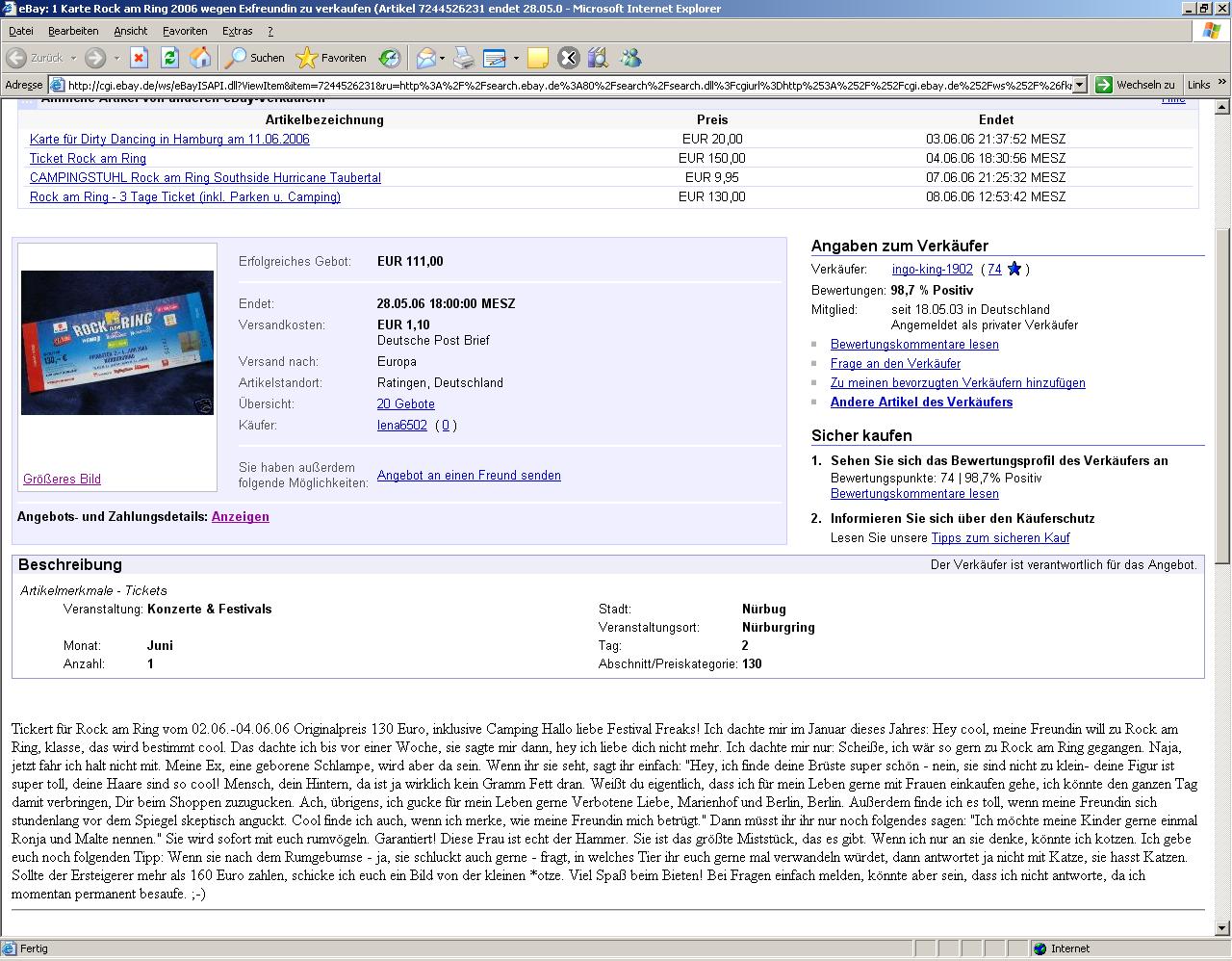Screen dimensions: 1232x961
Task: Click Bewertungskommentare lesen under Sicher kaufen
Action: click(x=914, y=494)
